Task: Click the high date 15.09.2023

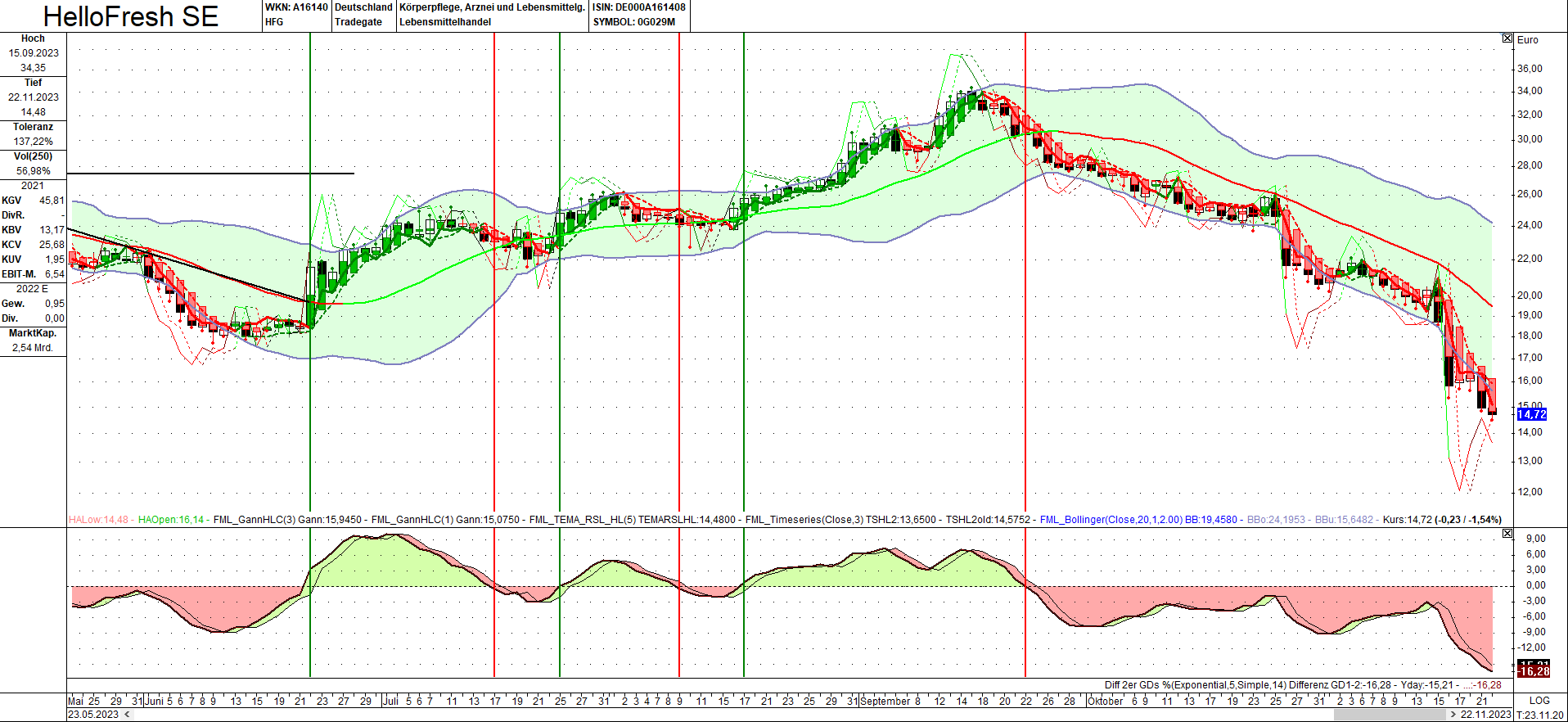Action: tap(34, 53)
